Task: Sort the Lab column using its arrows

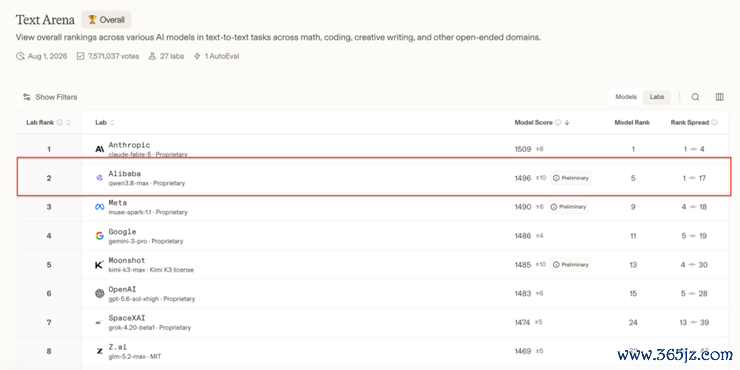Action: coord(112,122)
